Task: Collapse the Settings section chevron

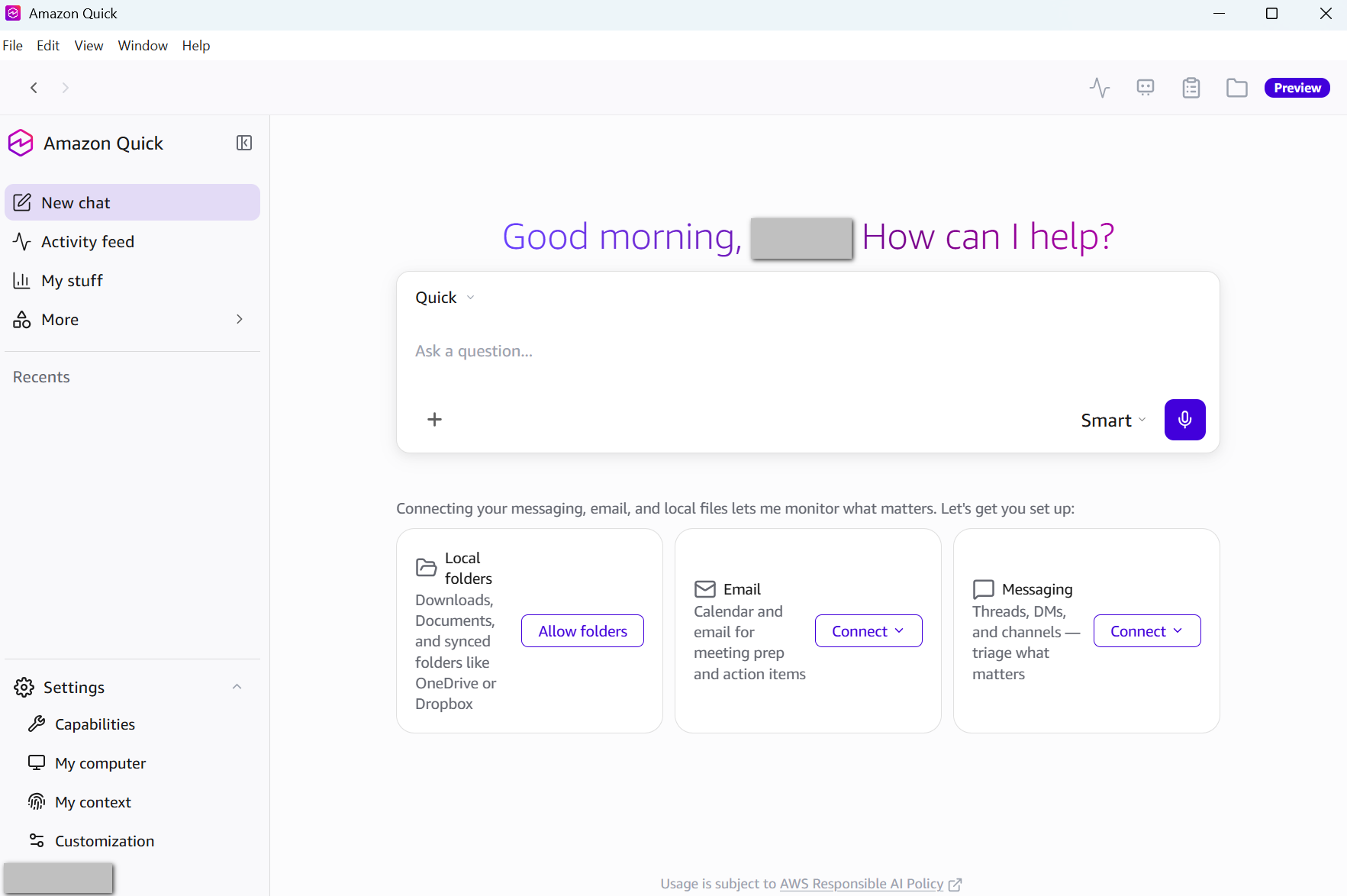Action: click(237, 687)
